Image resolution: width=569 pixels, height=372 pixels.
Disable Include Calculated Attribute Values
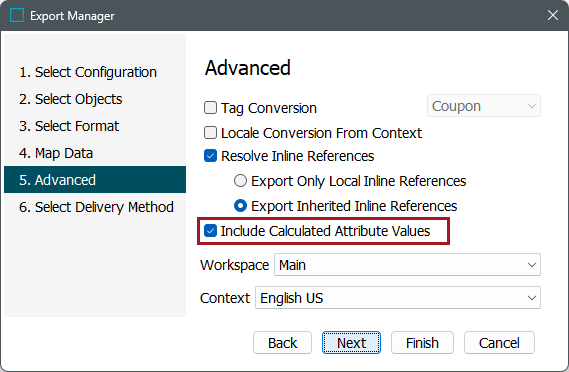[210, 231]
